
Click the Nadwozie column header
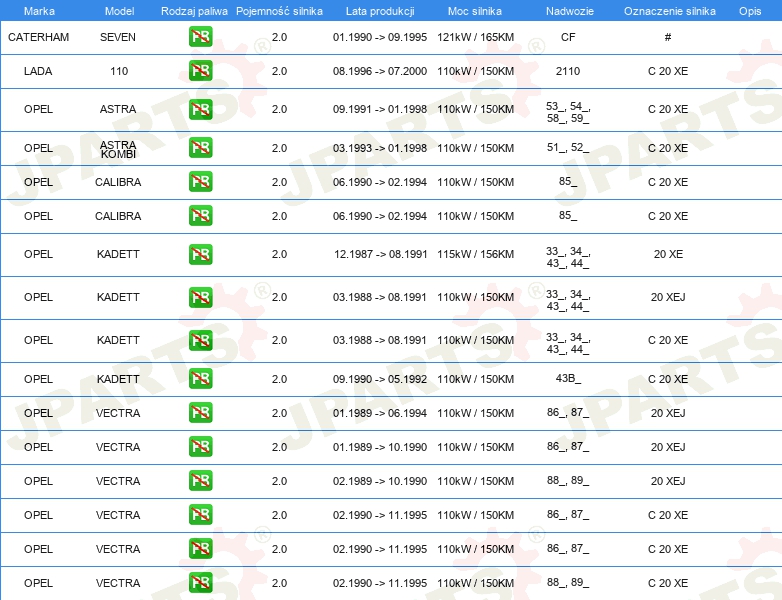tap(567, 10)
